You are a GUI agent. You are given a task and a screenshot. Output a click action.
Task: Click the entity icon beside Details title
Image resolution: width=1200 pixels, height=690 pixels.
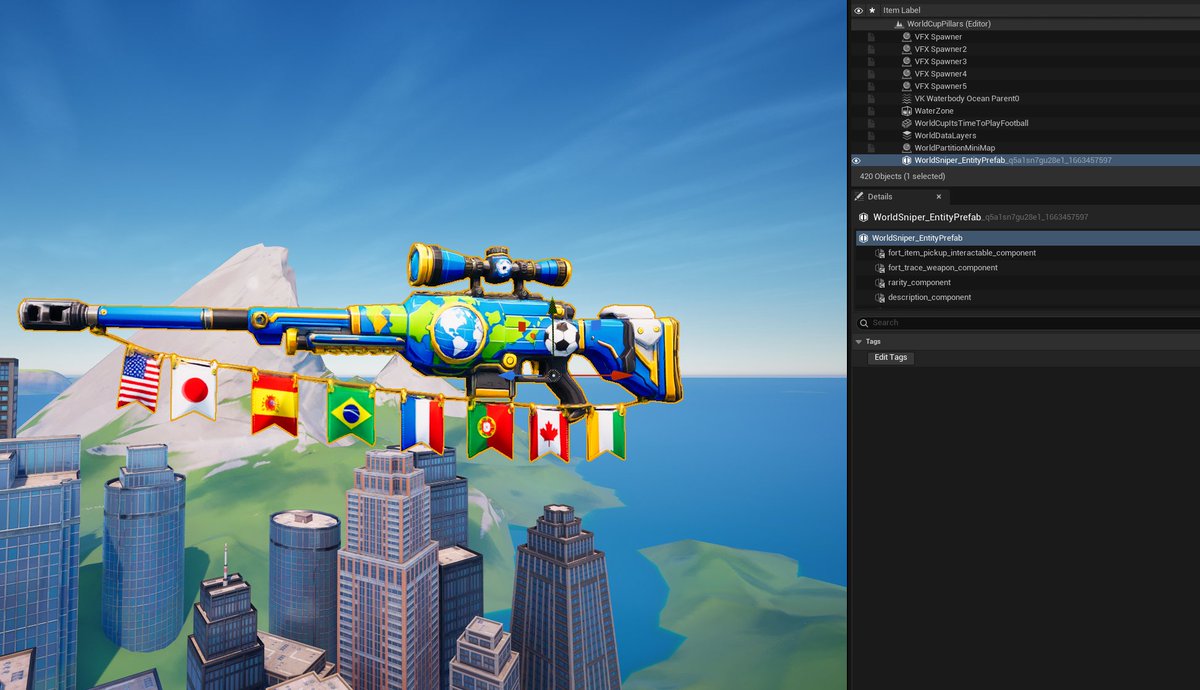point(863,217)
